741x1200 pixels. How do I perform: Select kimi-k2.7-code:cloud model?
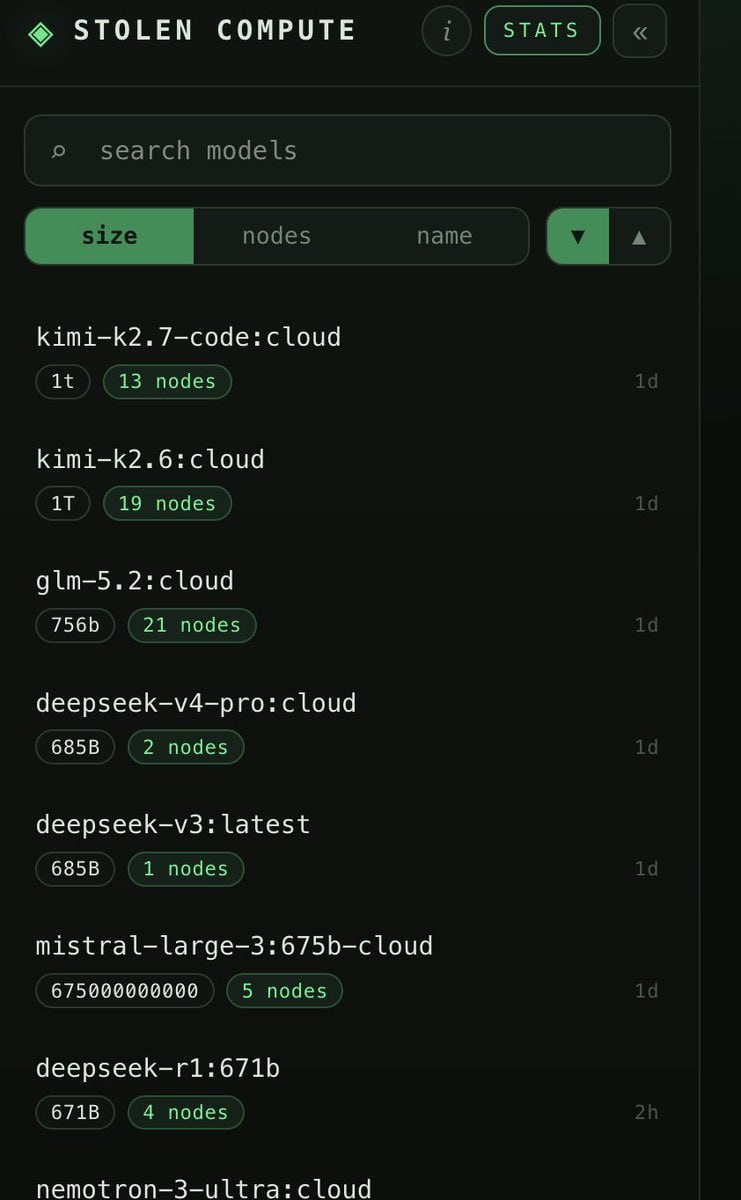tap(188, 337)
